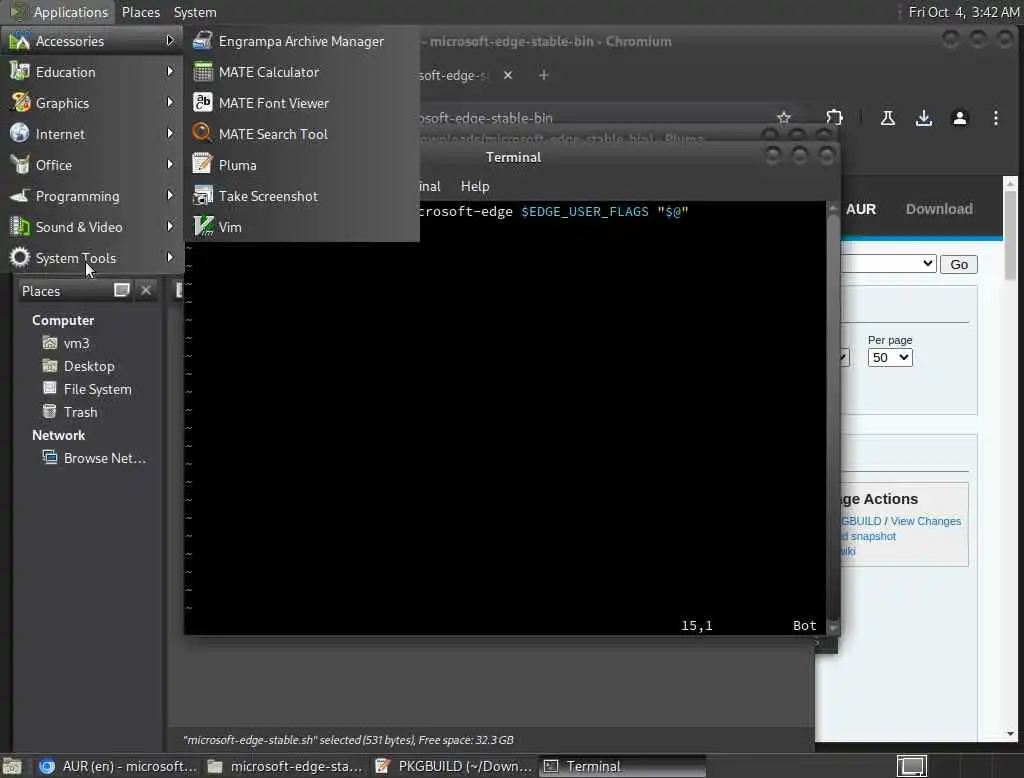Screen dimensions: 1024x778
Task: Launch Vim from Accessories menu
Action: pyautogui.click(x=301, y=227)
